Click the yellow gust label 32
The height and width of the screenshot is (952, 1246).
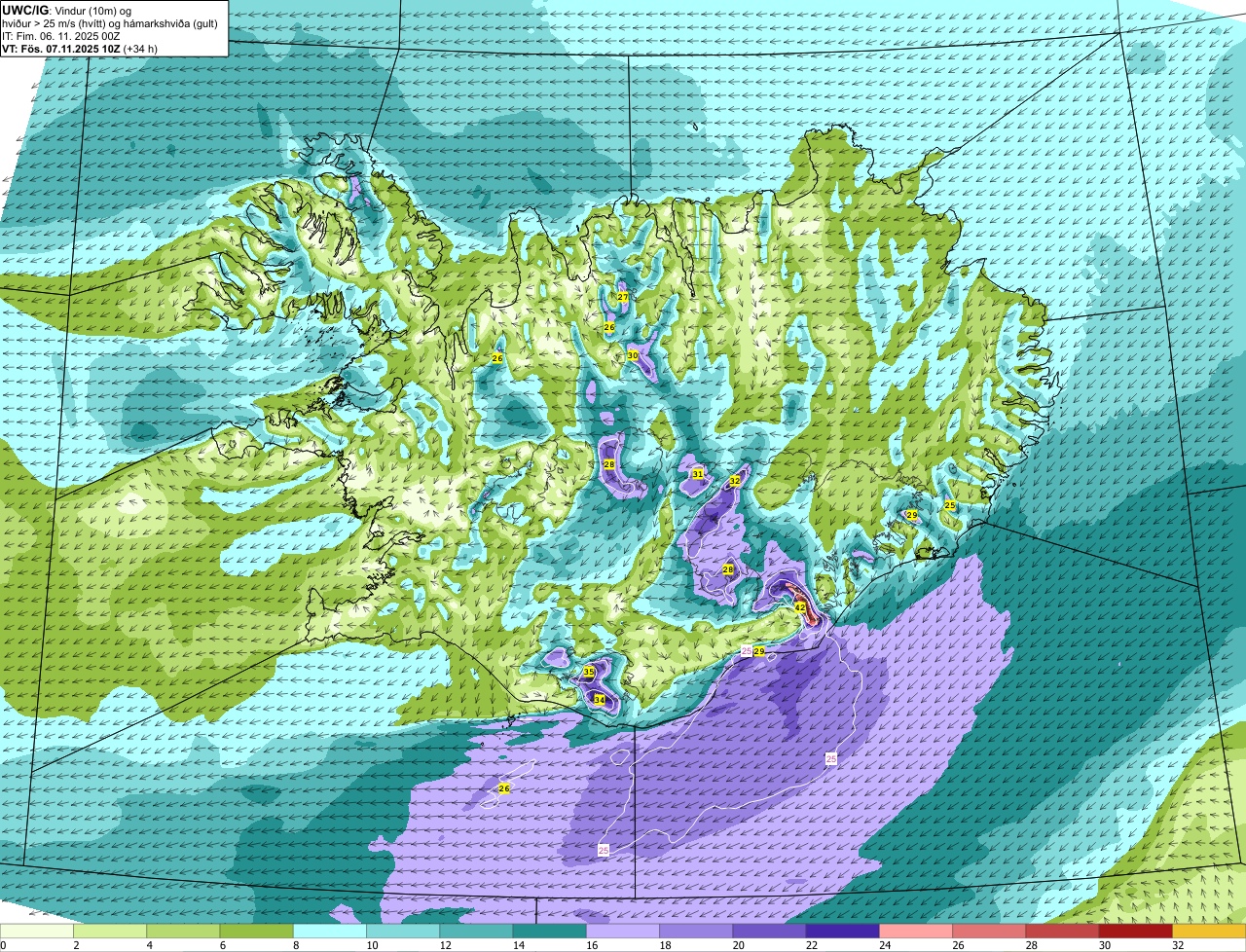point(735,481)
